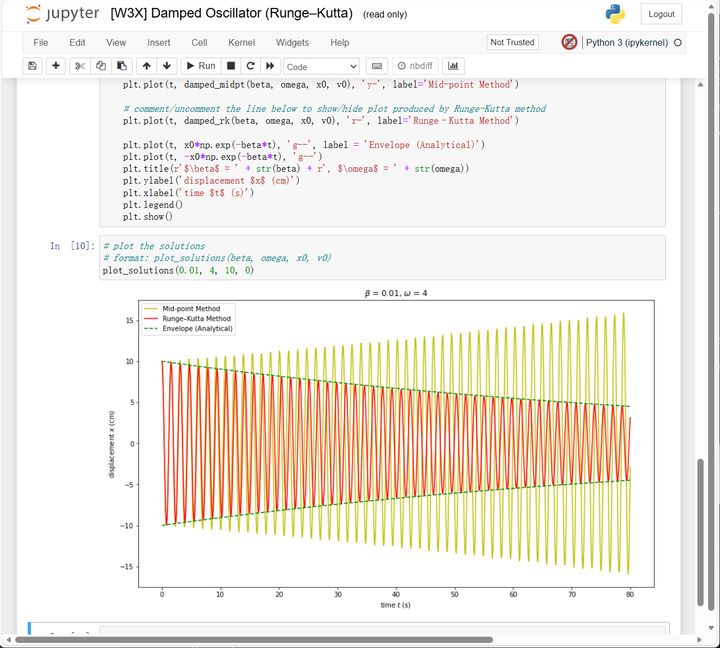Toggle the Not Trusted notebook indicator
This screenshot has width=720, height=648.
(x=512, y=43)
